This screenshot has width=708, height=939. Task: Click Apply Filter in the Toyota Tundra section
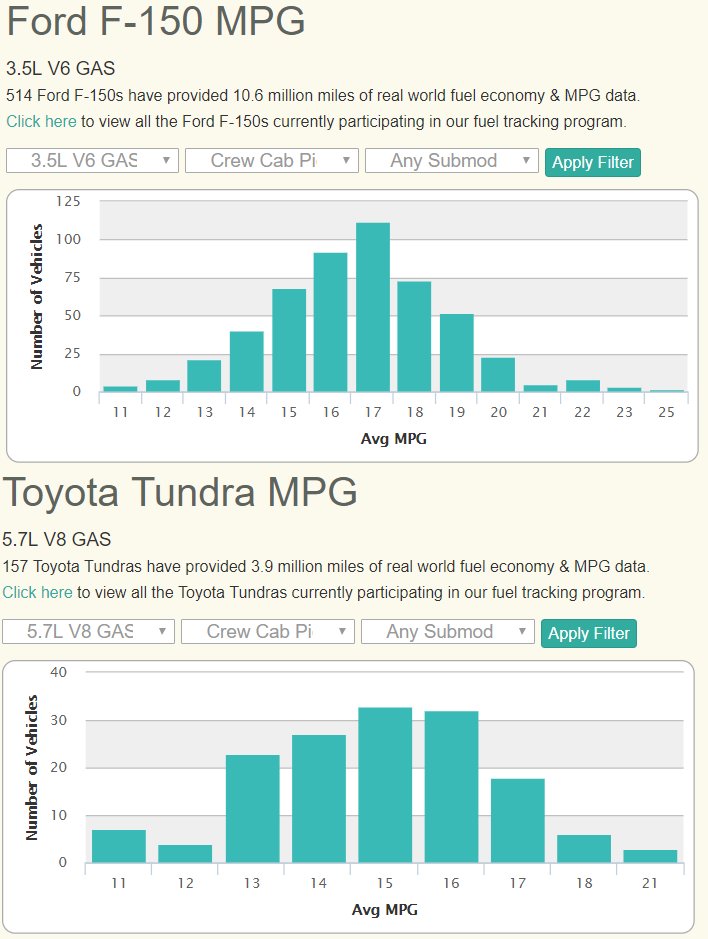point(588,633)
